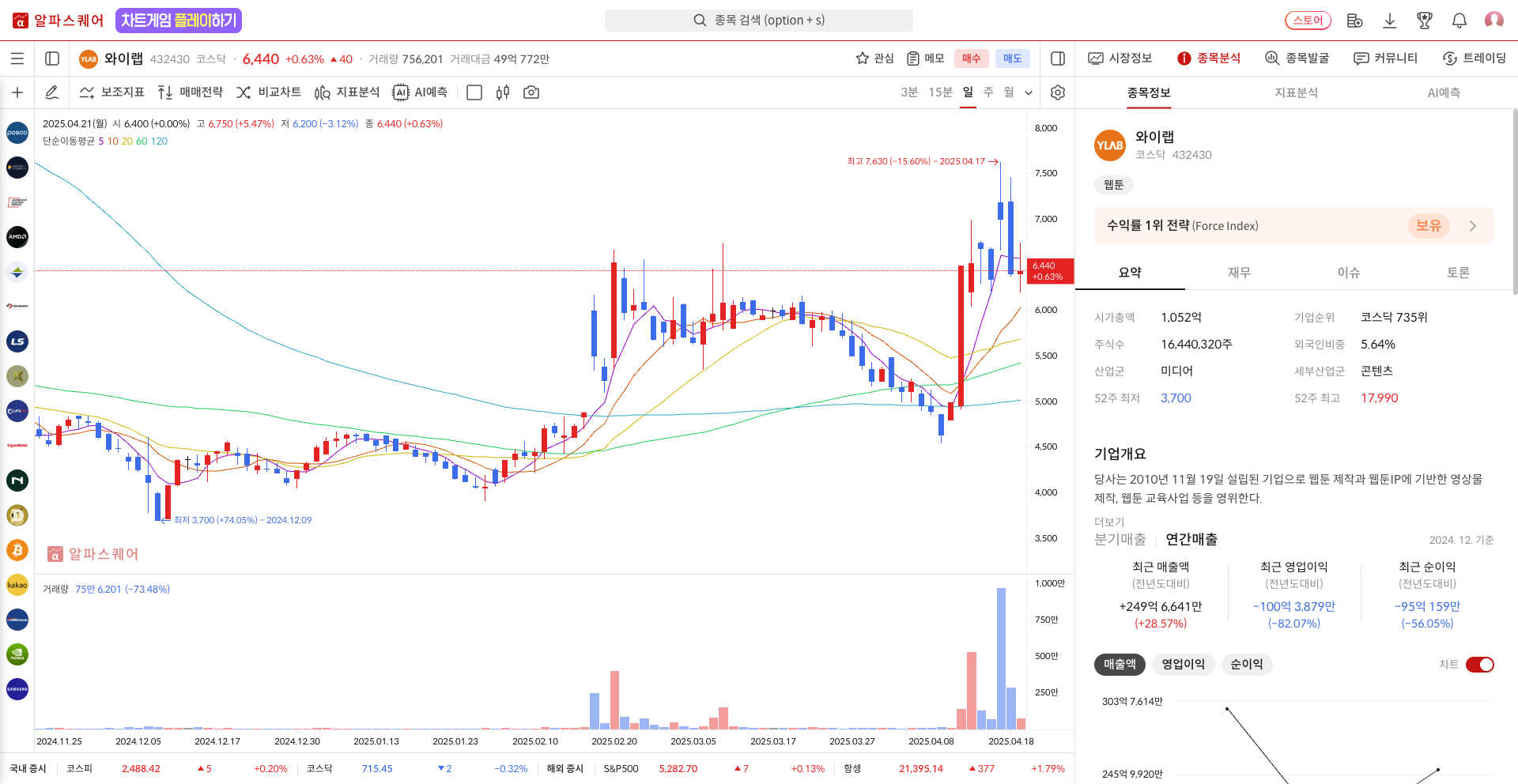Select the pencil drawing tool
1518x784 pixels.
(x=52, y=92)
